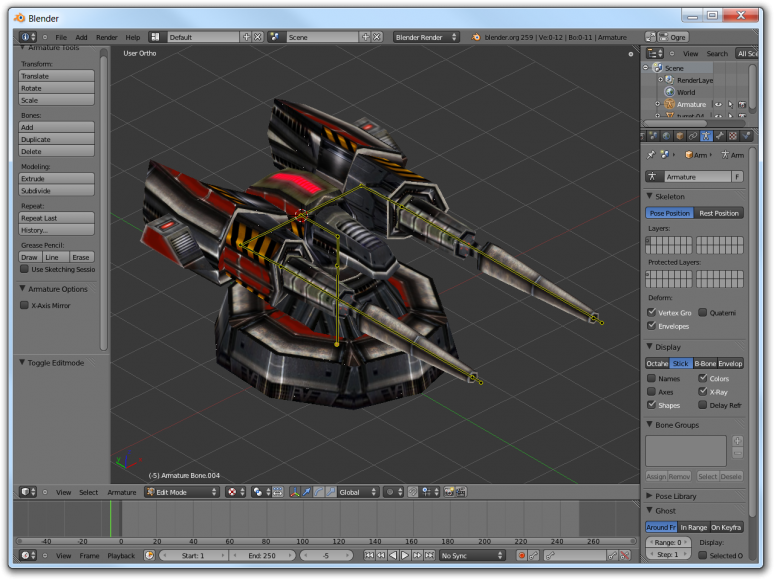Collapse the Armature Options panel
Viewport: 774px width, 580px height.
(x=22, y=288)
